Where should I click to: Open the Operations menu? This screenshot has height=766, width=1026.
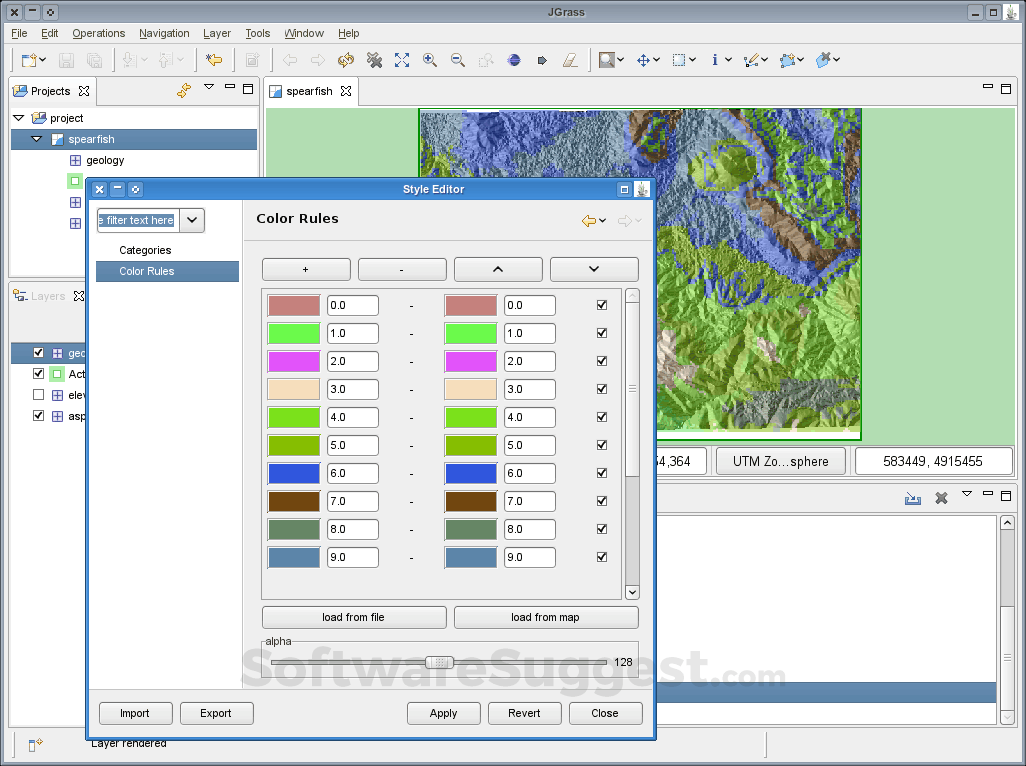98,33
